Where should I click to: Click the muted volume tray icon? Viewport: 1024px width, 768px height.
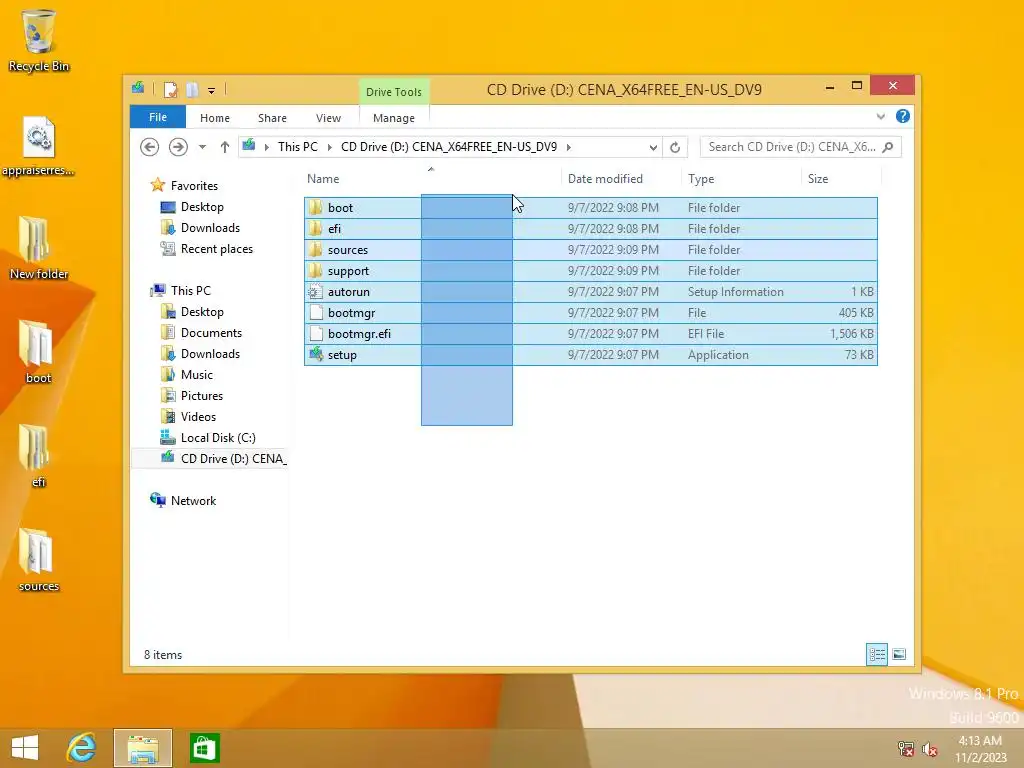930,750
